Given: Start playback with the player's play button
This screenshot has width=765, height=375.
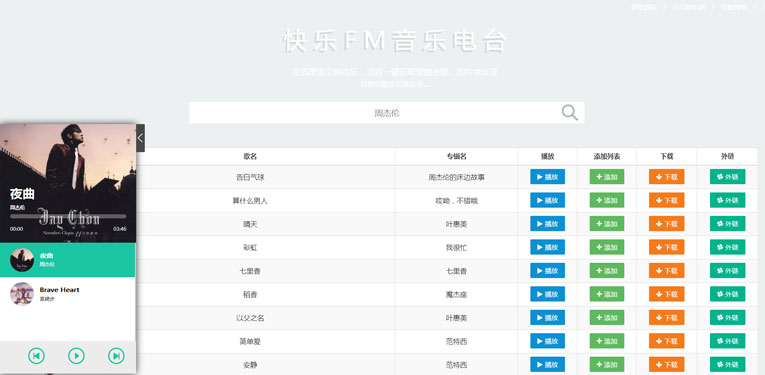Looking at the screenshot, I should 76,356.
